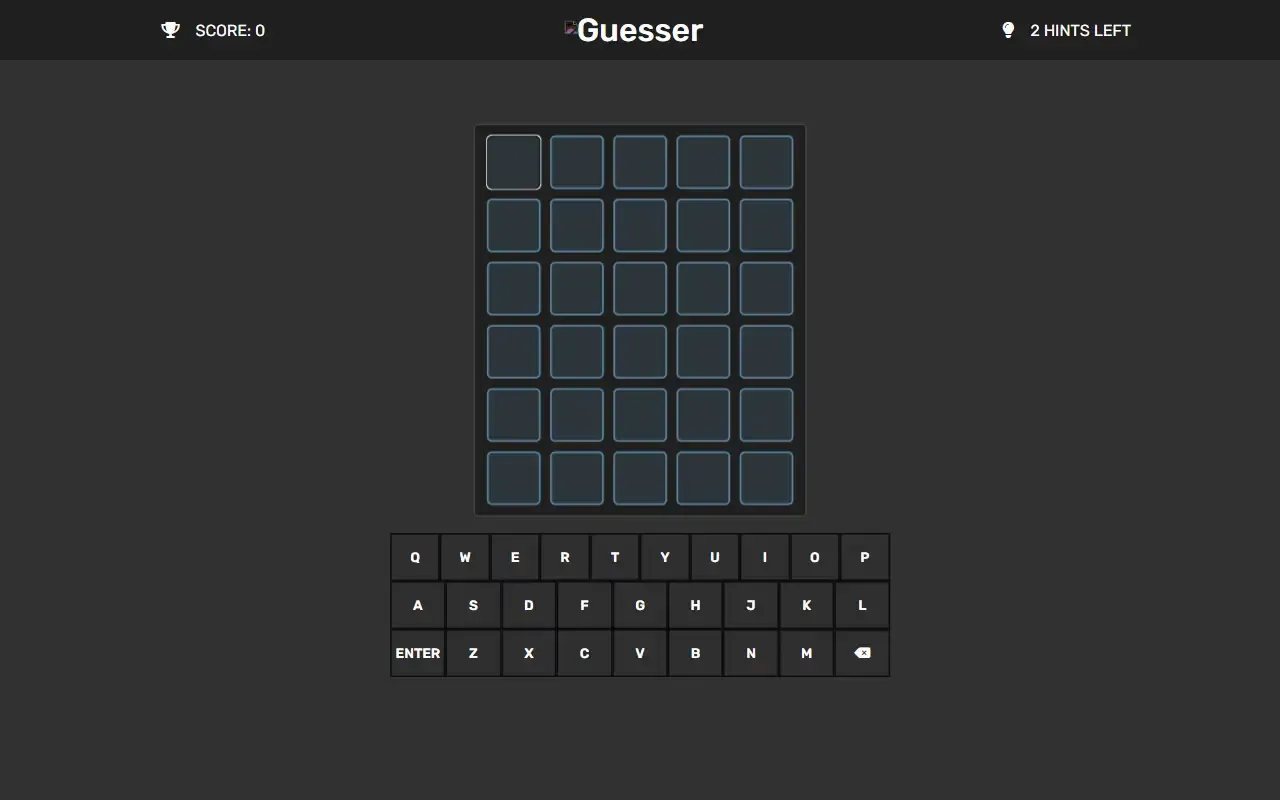Tap the Q key on keyboard
This screenshot has height=800, width=1280.
click(x=415, y=557)
